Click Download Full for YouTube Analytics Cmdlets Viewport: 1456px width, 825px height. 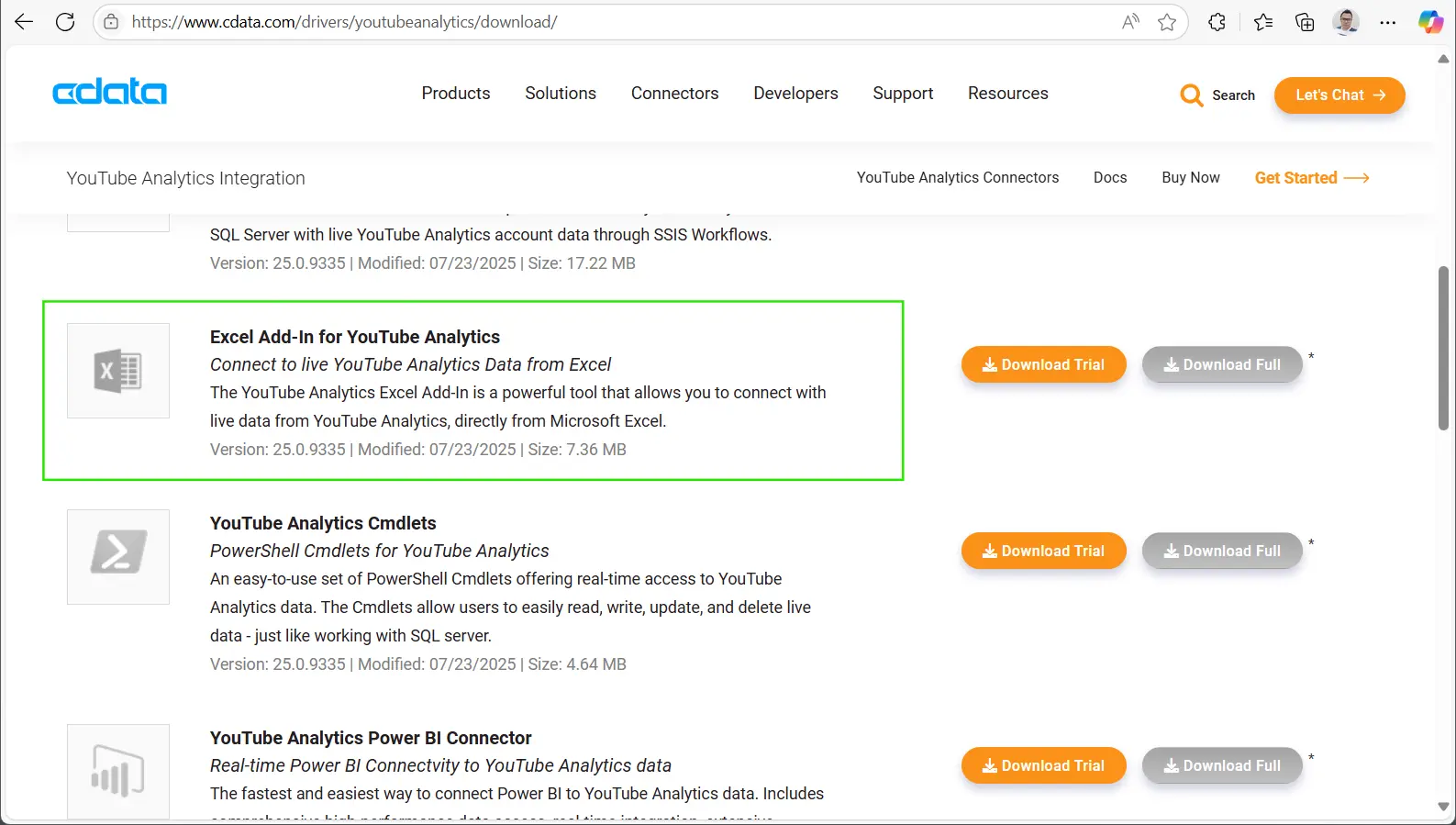(x=1222, y=551)
